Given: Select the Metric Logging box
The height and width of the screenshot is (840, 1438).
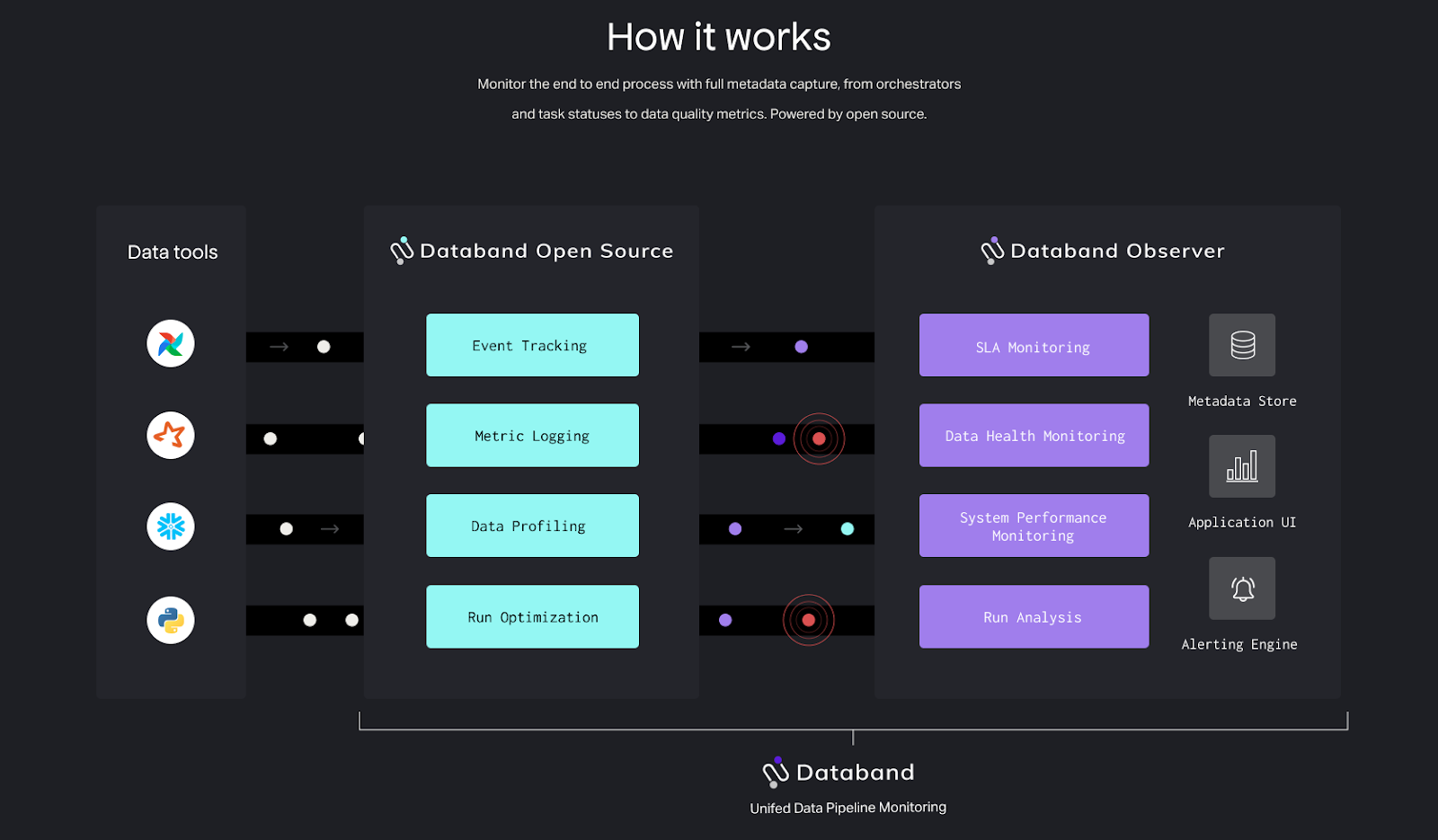Looking at the screenshot, I should click(532, 436).
